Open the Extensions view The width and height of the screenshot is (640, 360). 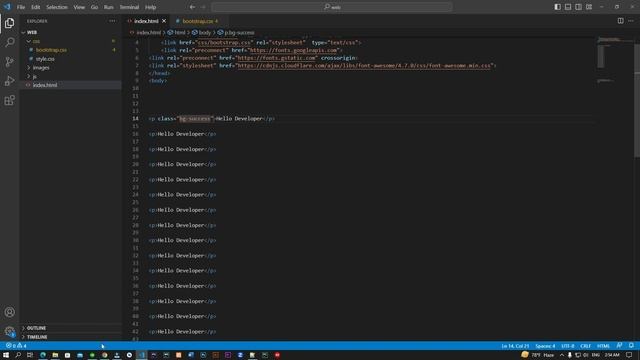(x=9, y=100)
